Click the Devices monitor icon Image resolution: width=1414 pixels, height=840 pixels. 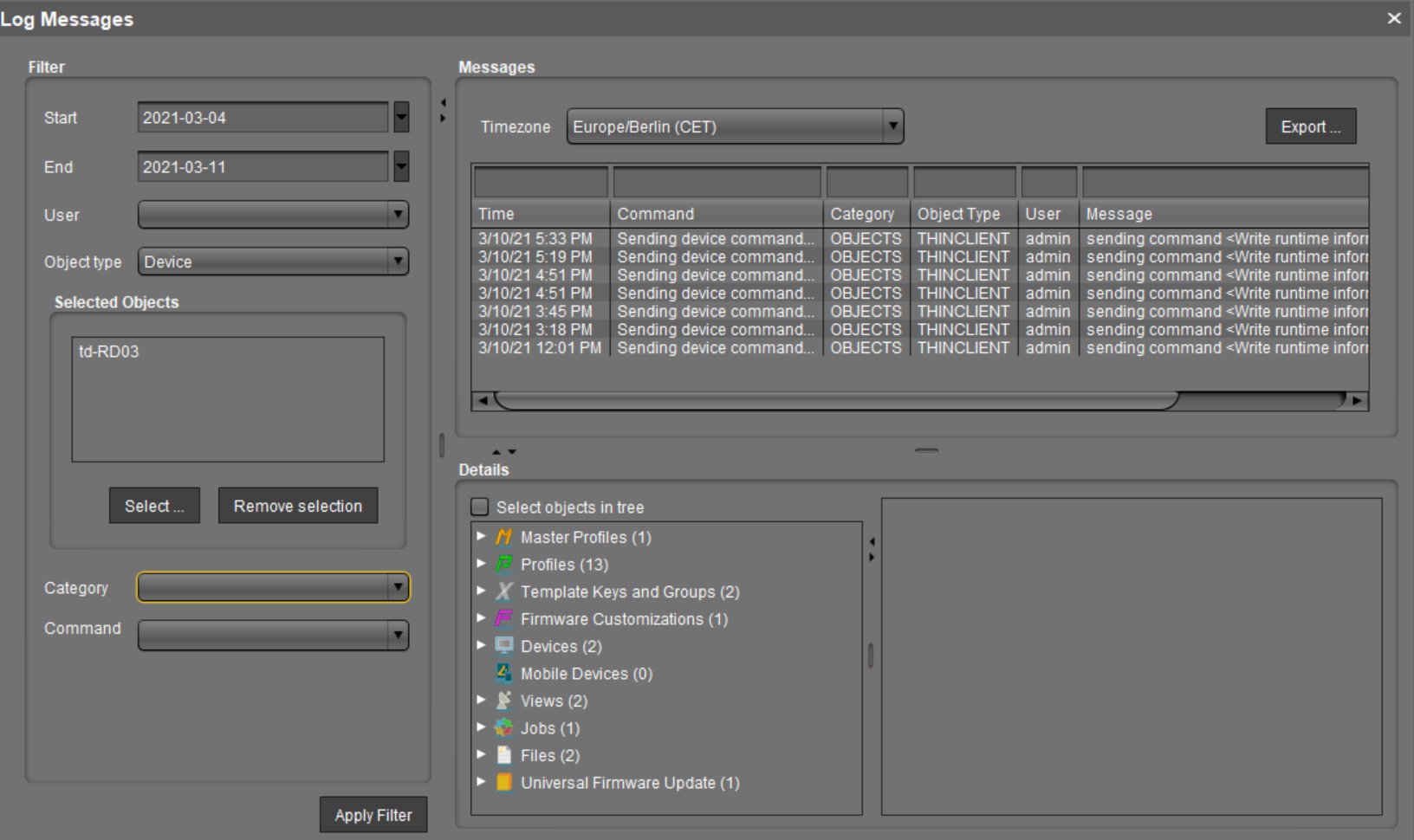pyautogui.click(x=503, y=646)
